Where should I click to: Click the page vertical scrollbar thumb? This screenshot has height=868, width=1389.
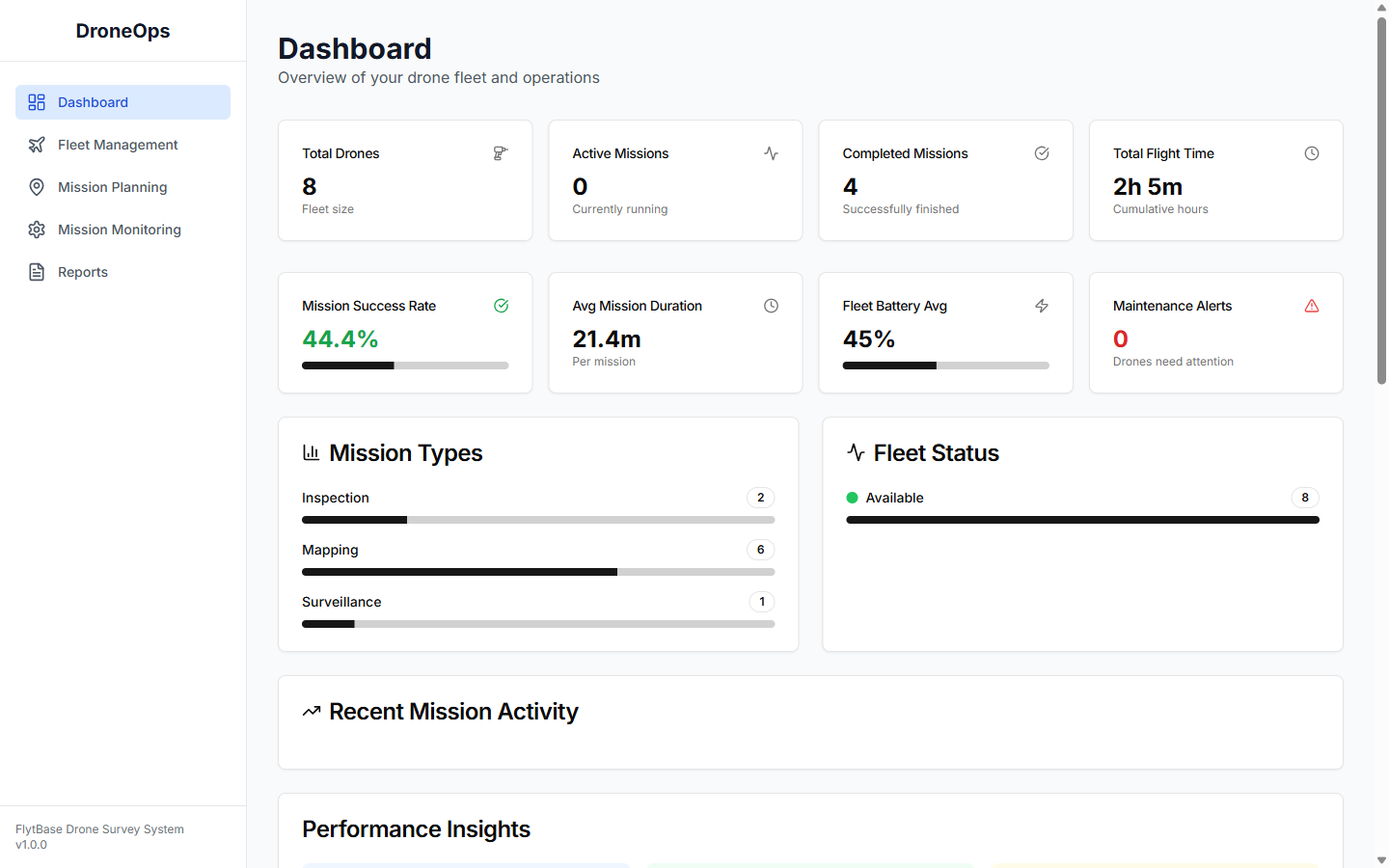1381,201
